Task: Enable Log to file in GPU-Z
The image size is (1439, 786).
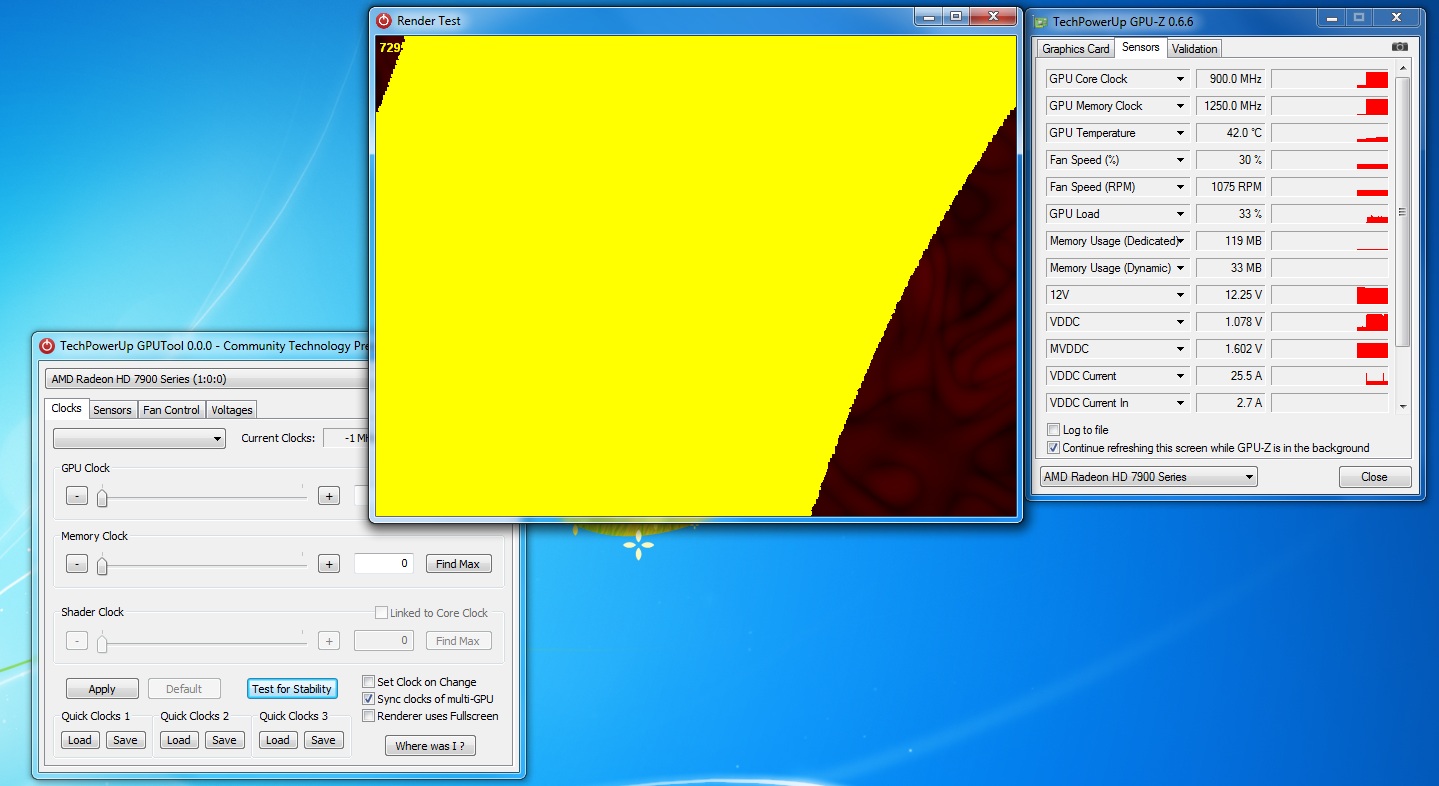Action: 1053,430
